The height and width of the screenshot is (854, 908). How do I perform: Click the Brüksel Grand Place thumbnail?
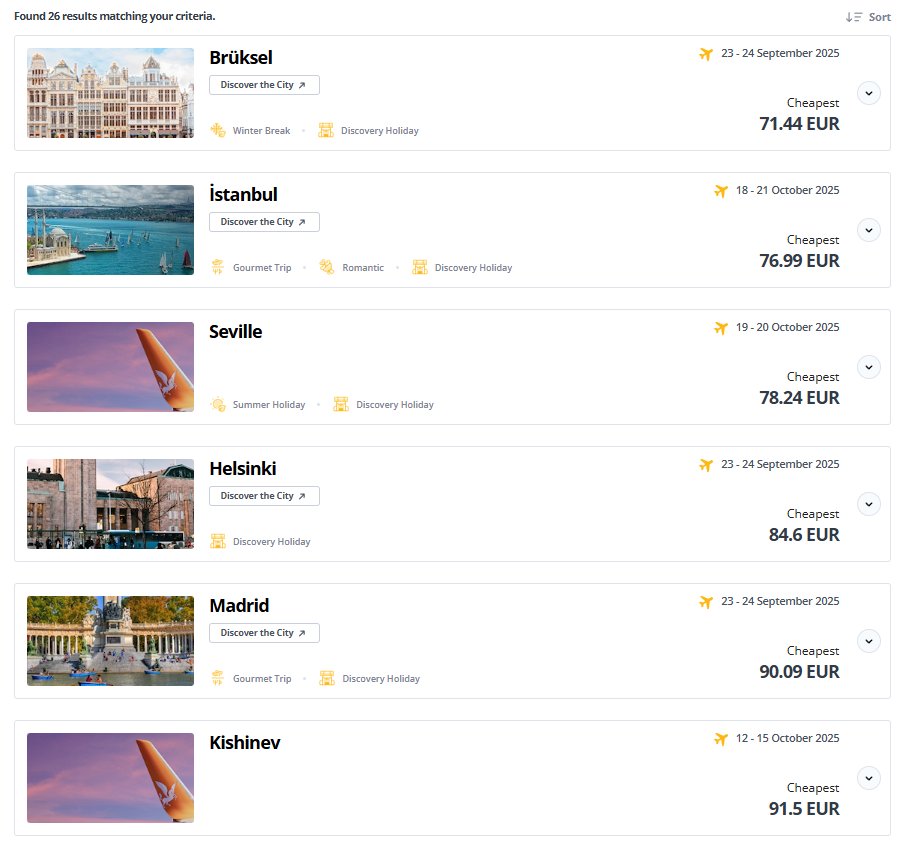111,93
